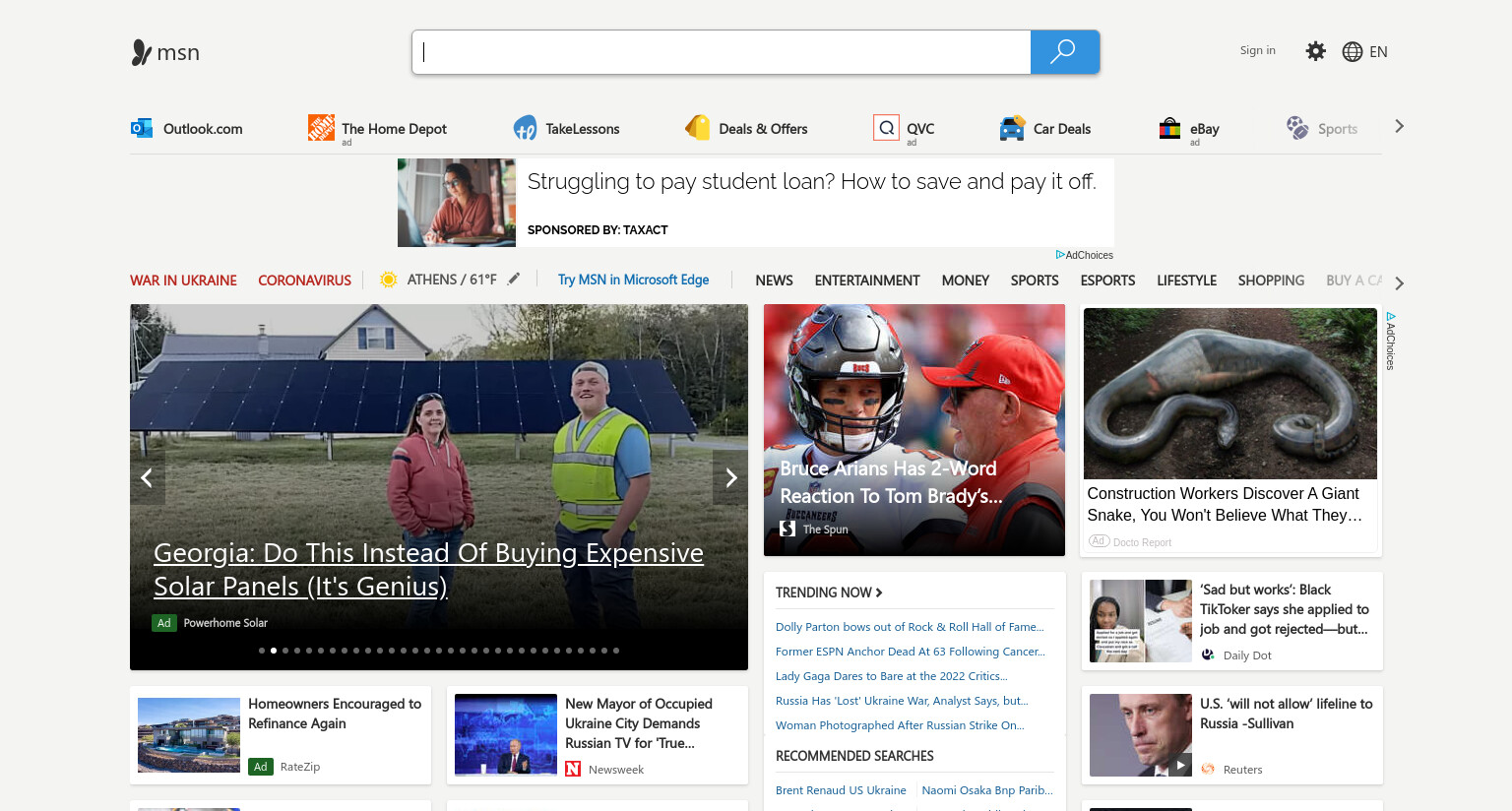Click the AdChoices icon under the banner
The image size is (1512, 811).
point(1060,255)
